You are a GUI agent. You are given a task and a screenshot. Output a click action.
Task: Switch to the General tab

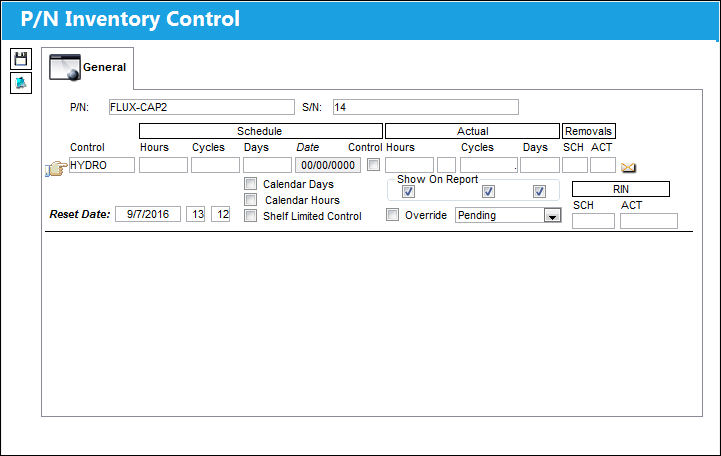[x=88, y=68]
